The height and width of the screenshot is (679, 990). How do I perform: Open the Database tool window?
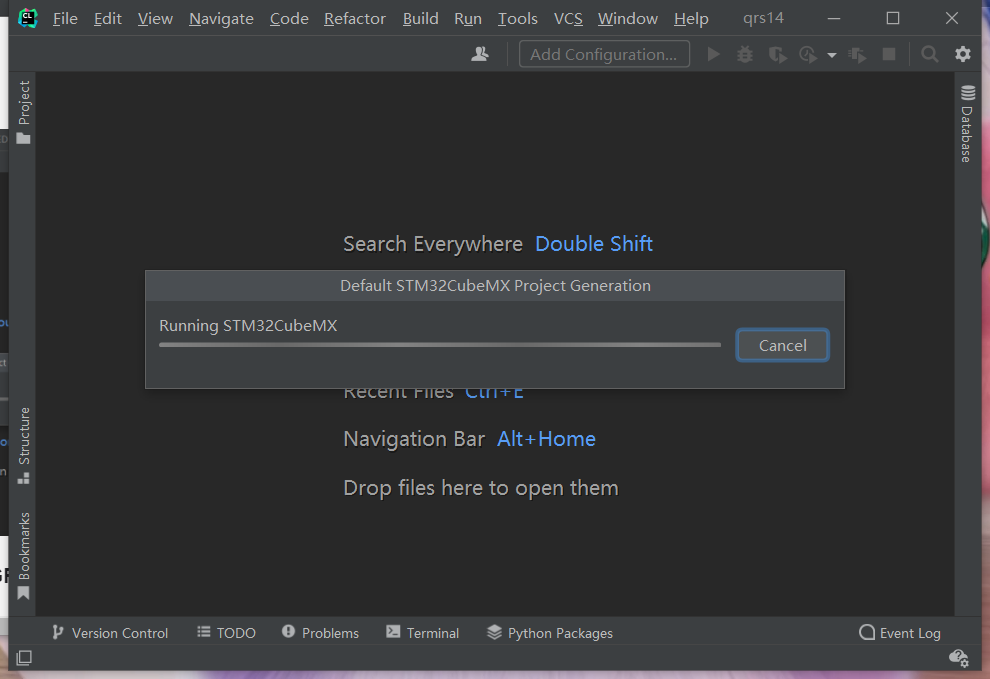pyautogui.click(x=967, y=124)
